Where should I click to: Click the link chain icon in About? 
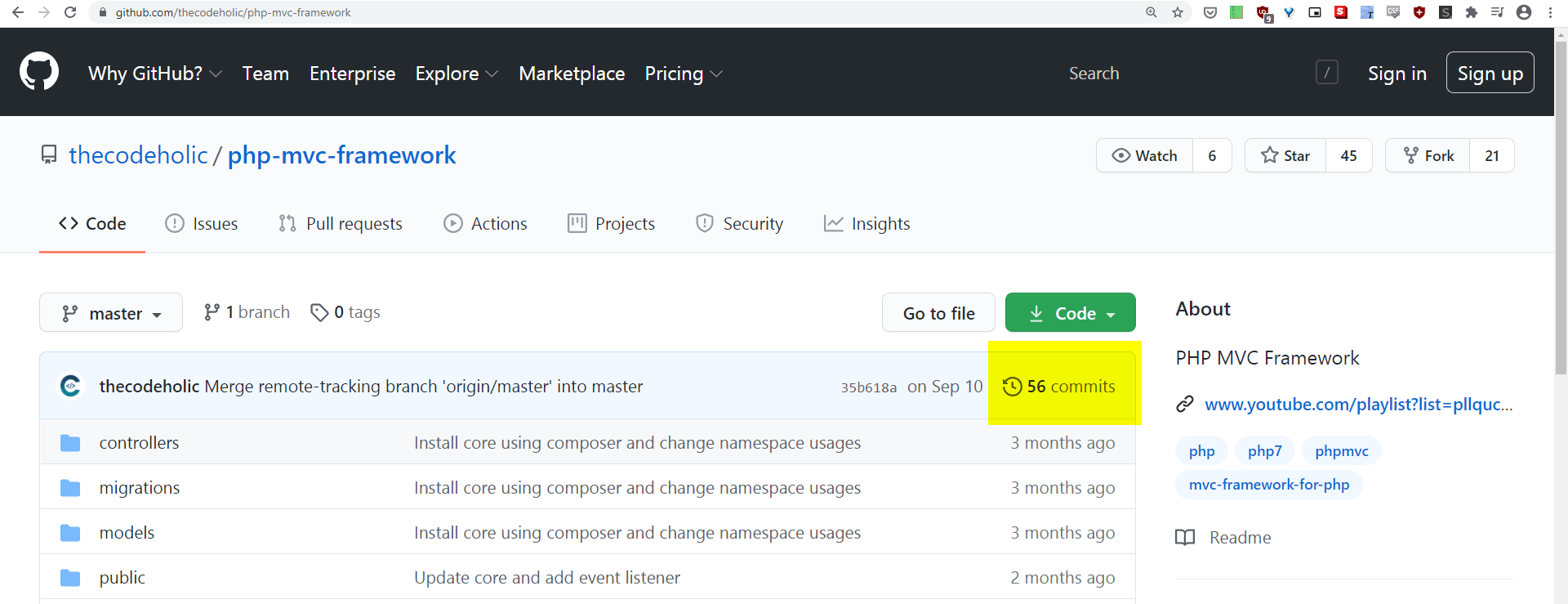point(1185,405)
